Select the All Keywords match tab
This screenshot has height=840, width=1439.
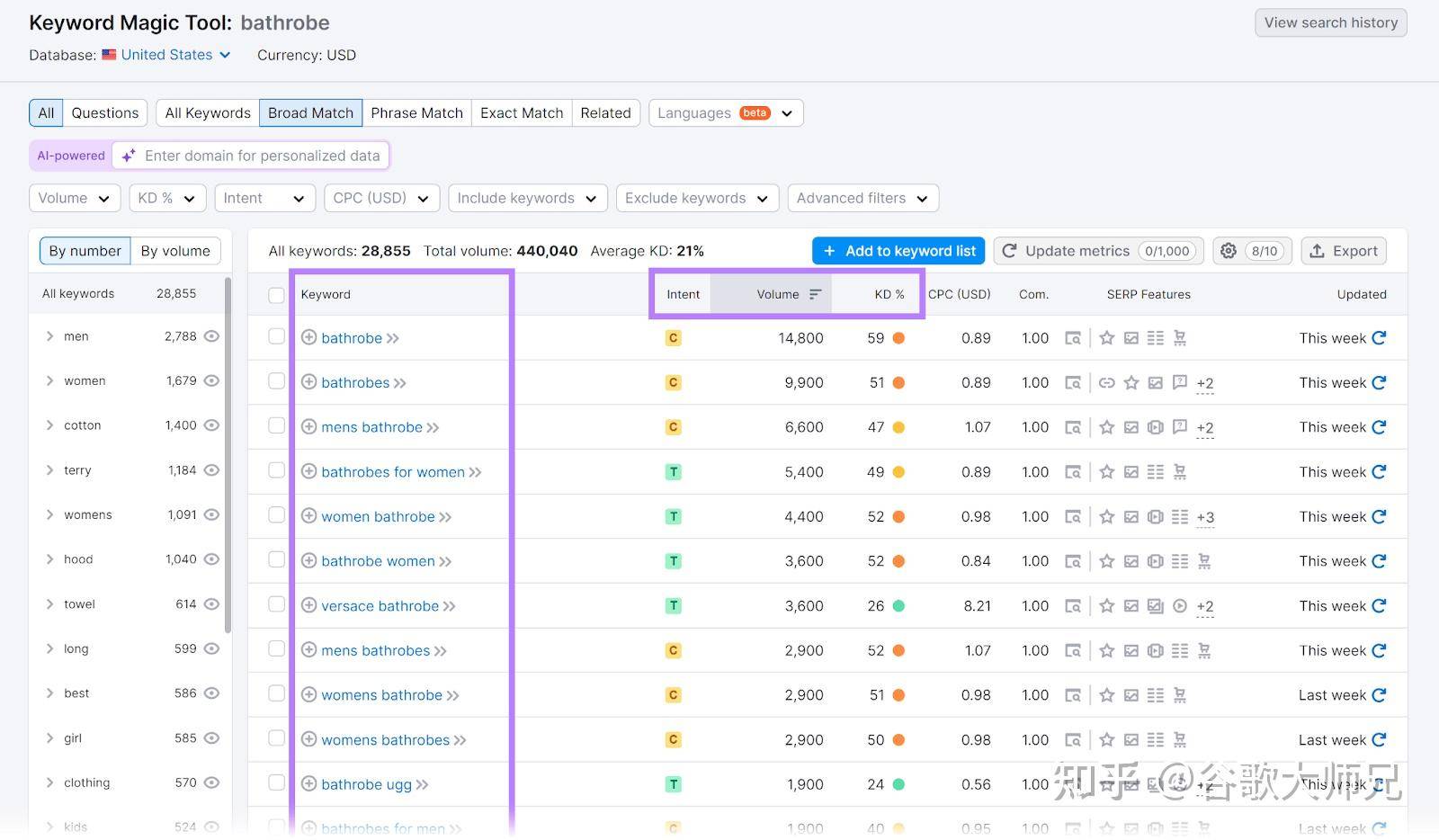pos(208,113)
